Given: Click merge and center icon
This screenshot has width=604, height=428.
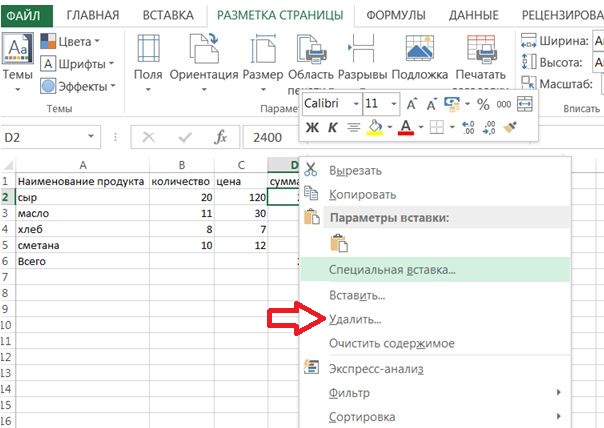Looking at the screenshot, I should 525,104.
